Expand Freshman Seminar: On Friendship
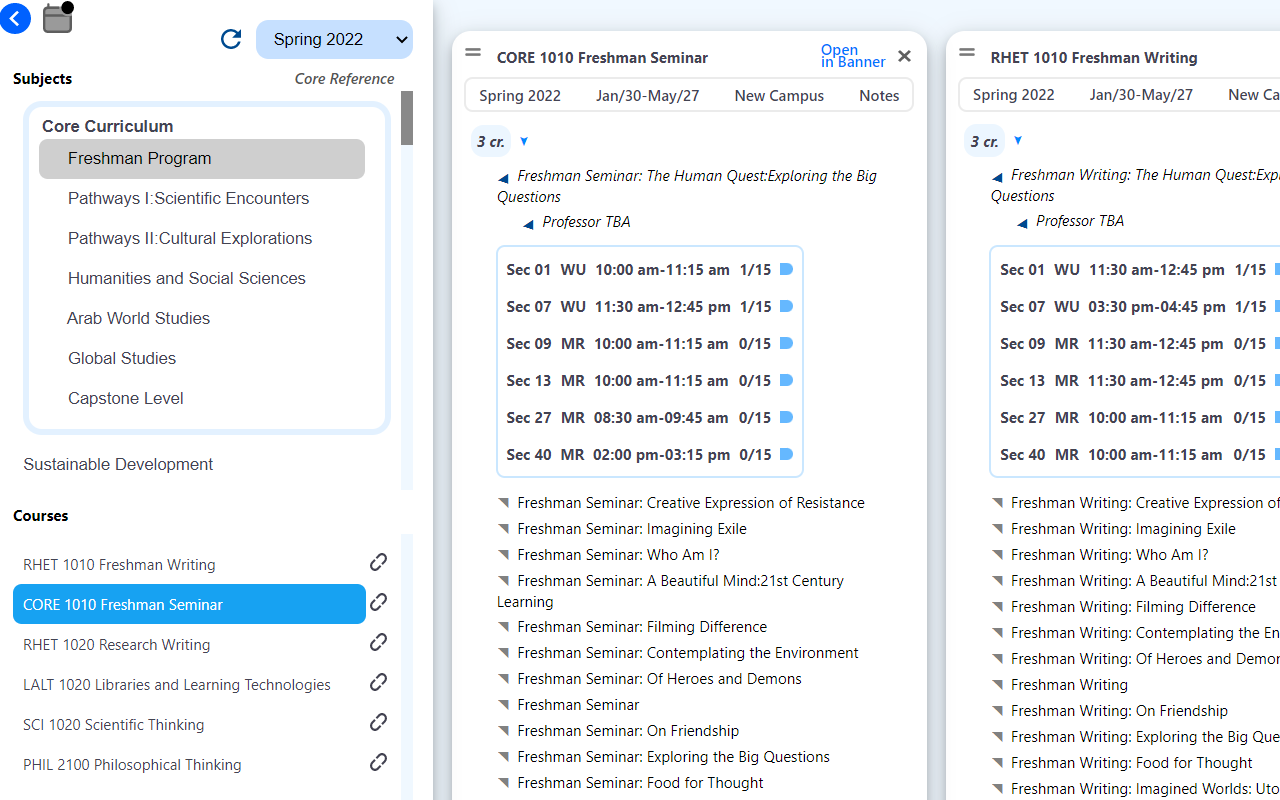Image resolution: width=1280 pixels, height=800 pixels. click(503, 730)
